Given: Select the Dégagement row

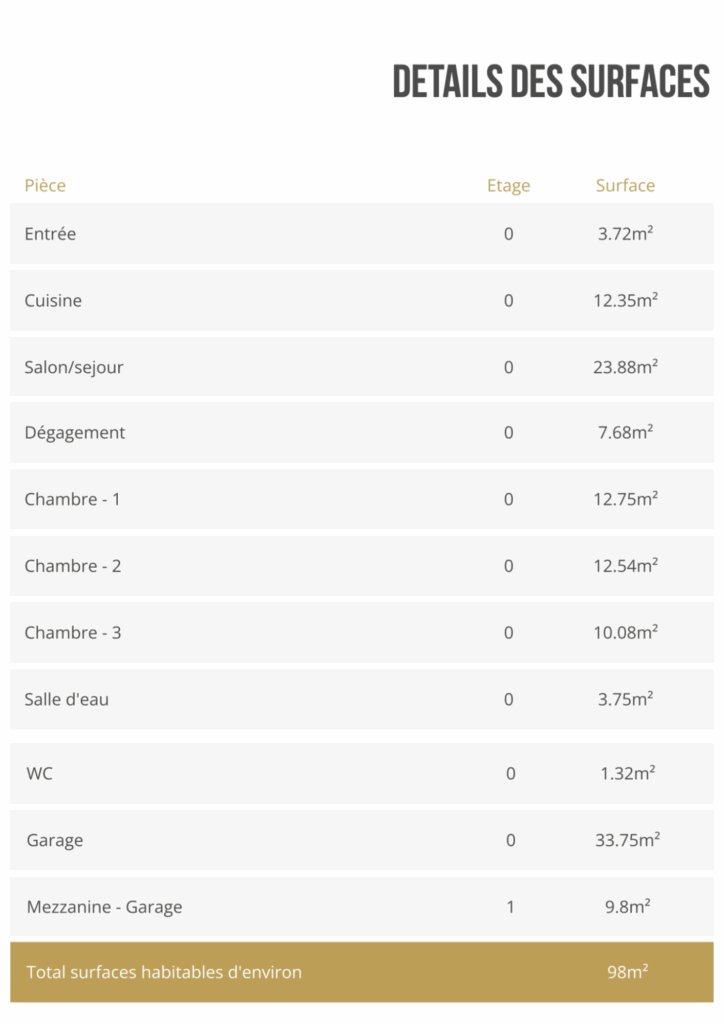Looking at the screenshot, I should [x=362, y=432].
